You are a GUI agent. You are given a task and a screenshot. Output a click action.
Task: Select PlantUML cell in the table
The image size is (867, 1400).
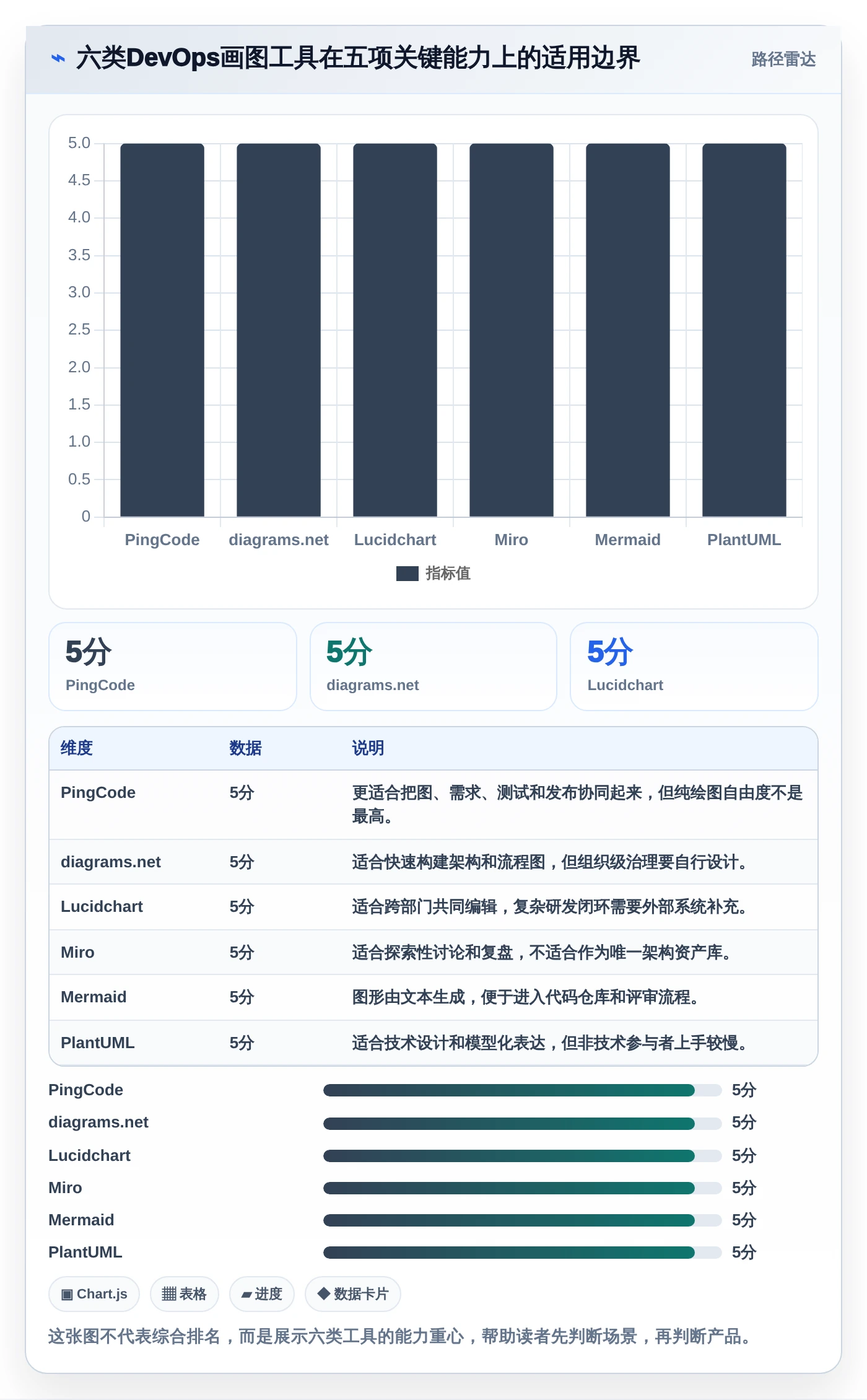(x=98, y=1043)
